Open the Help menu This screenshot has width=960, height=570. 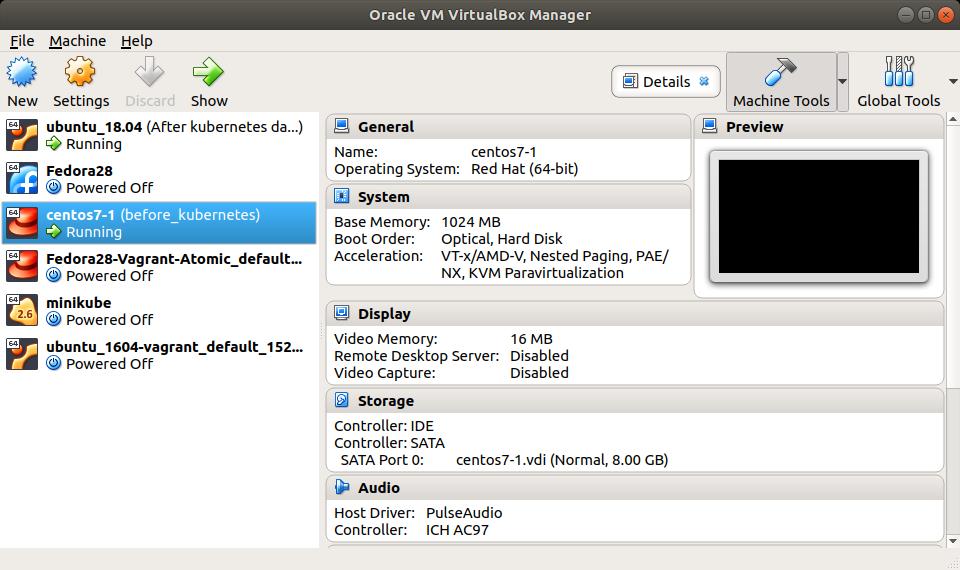136,41
